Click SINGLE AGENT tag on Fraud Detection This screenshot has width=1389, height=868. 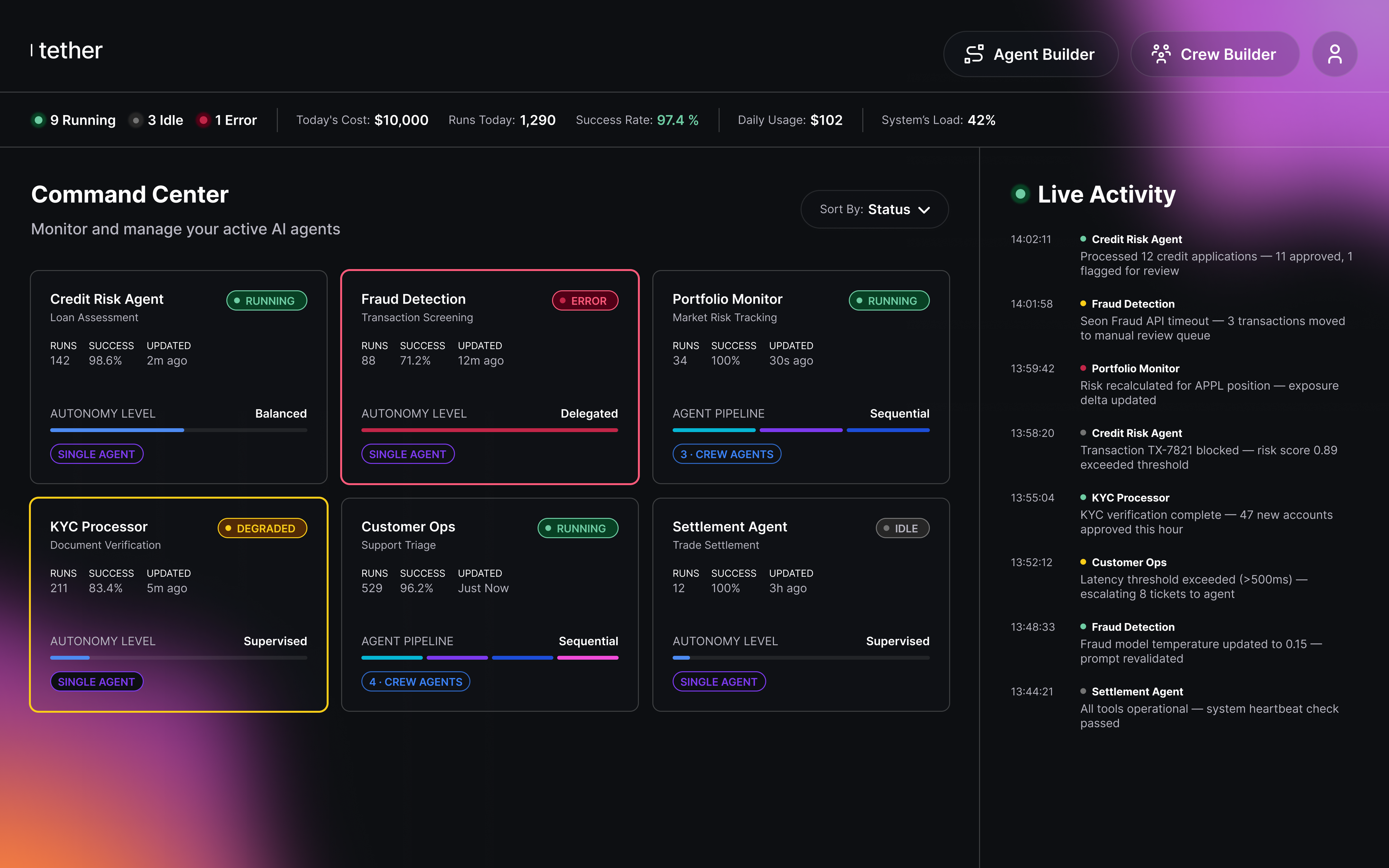pyautogui.click(x=407, y=454)
